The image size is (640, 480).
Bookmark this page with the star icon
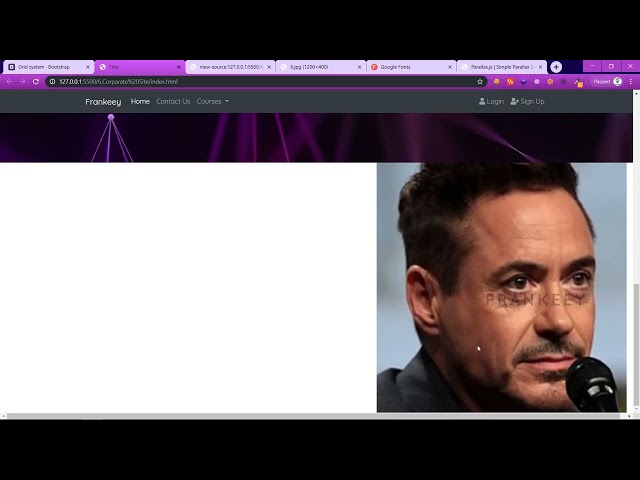coord(480,82)
